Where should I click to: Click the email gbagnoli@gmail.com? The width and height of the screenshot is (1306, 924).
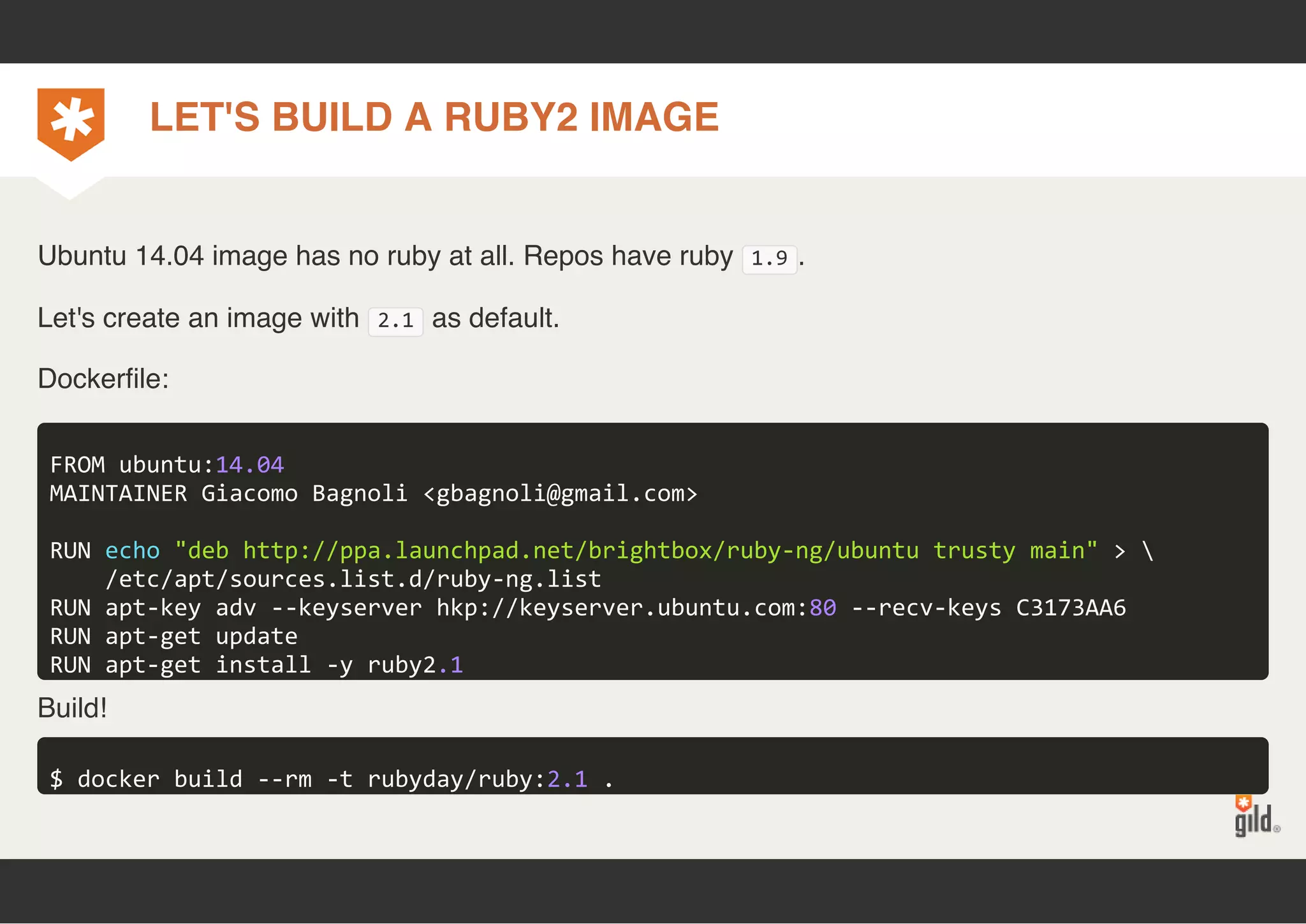coord(561,494)
